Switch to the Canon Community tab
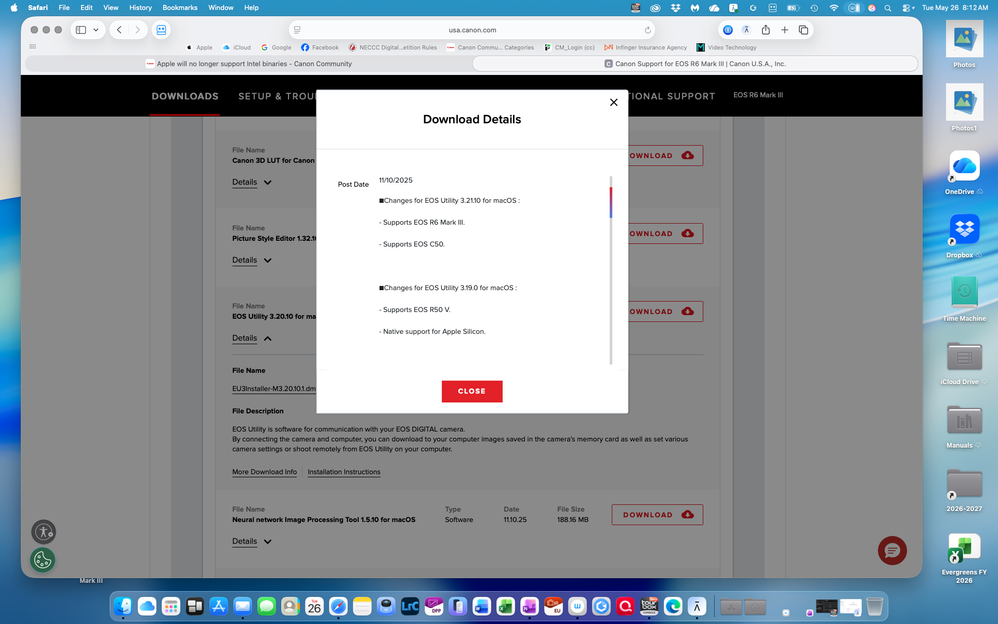This screenshot has width=998, height=624. (248, 64)
